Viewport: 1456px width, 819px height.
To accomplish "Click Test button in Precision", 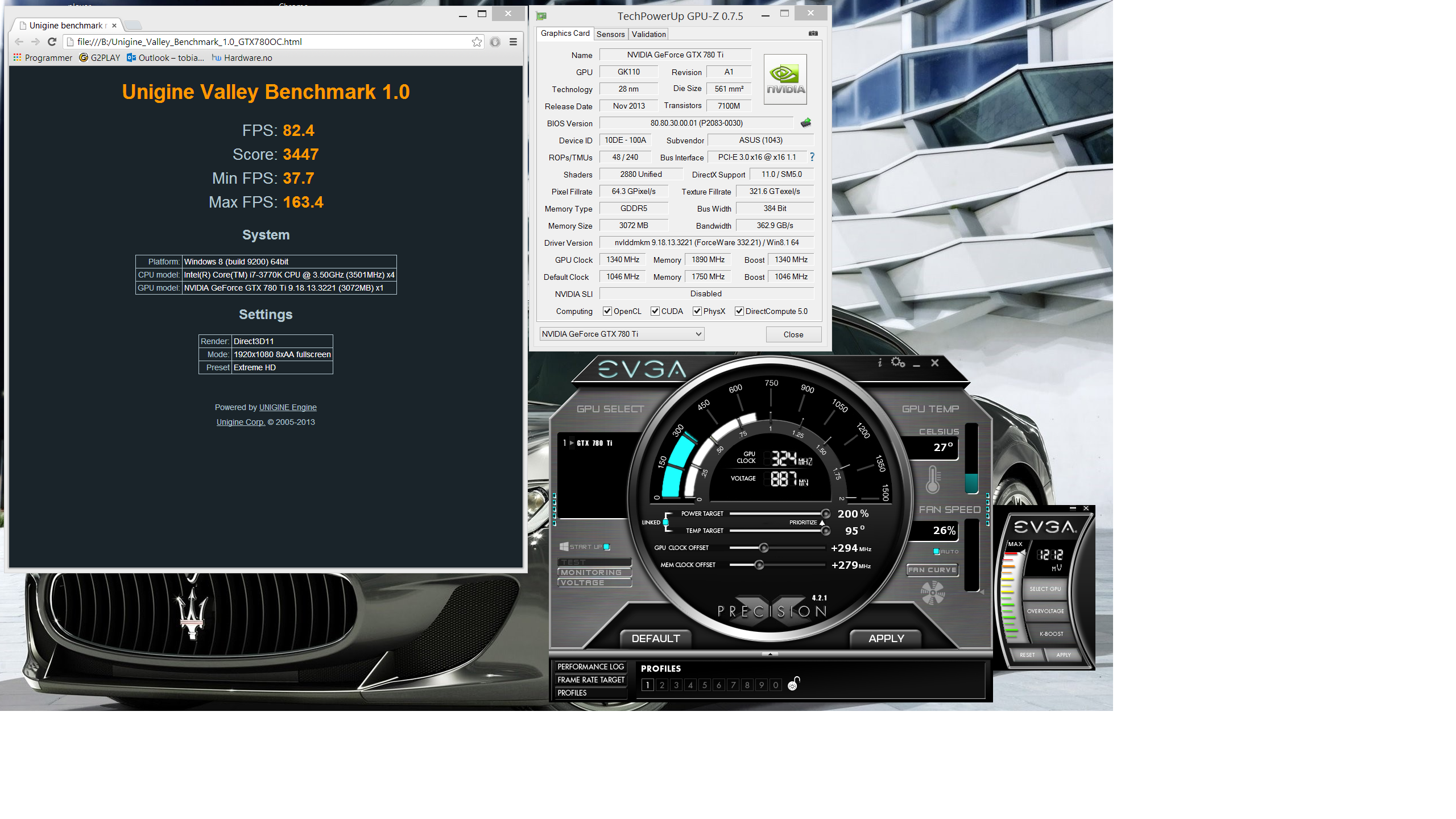I will pos(594,562).
